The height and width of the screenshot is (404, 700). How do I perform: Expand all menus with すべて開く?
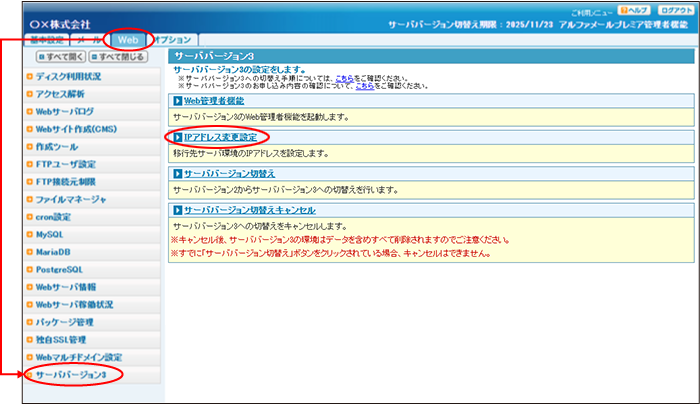point(60,56)
